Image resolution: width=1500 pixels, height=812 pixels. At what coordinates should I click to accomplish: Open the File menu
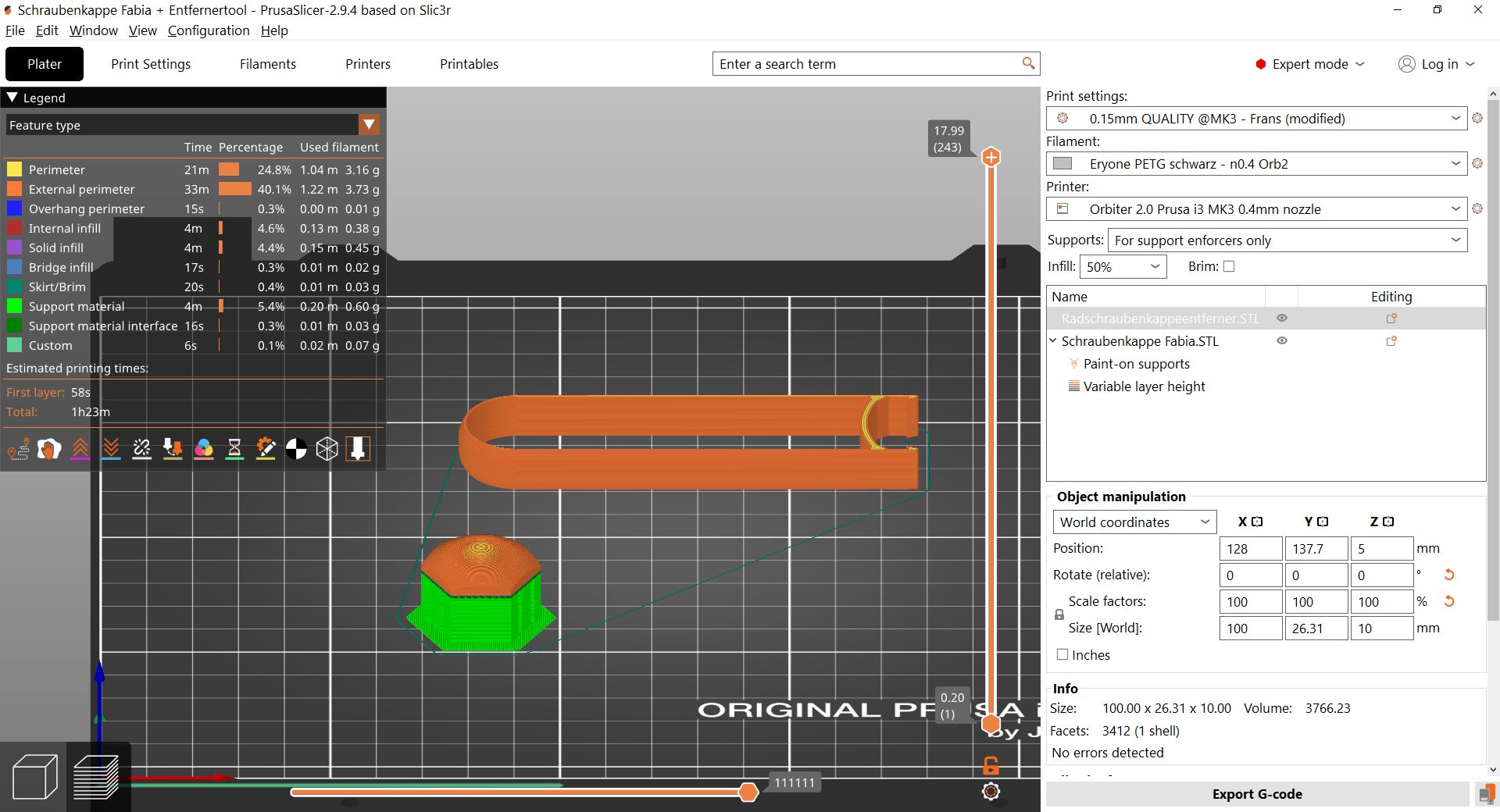15,30
